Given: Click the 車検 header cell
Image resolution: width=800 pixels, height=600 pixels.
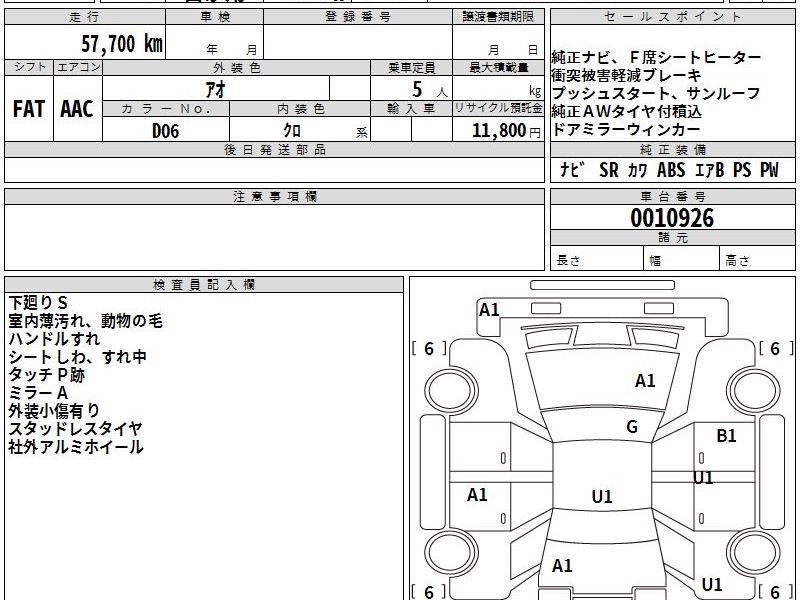Looking at the screenshot, I should [x=215, y=17].
